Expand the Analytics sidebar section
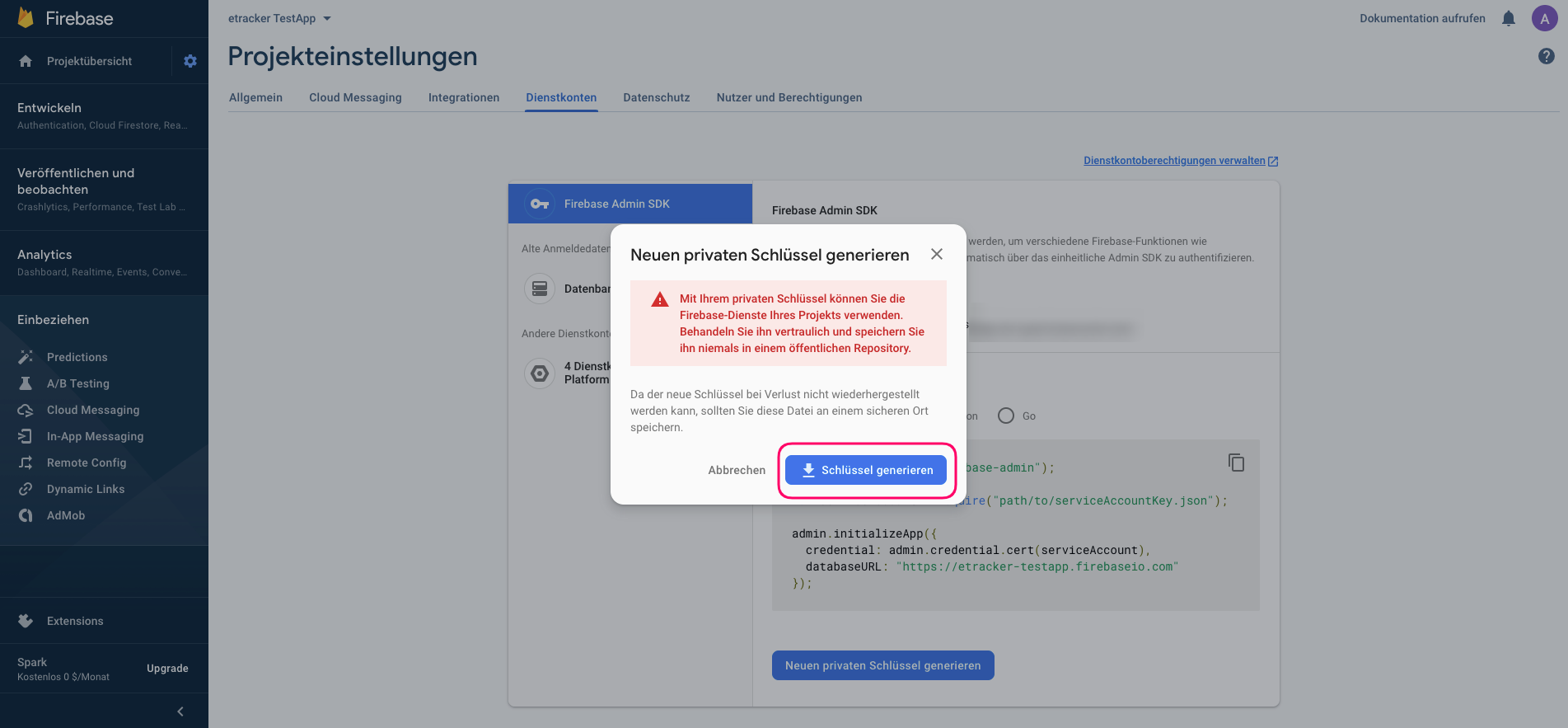The height and width of the screenshot is (728, 1568). tap(104, 263)
